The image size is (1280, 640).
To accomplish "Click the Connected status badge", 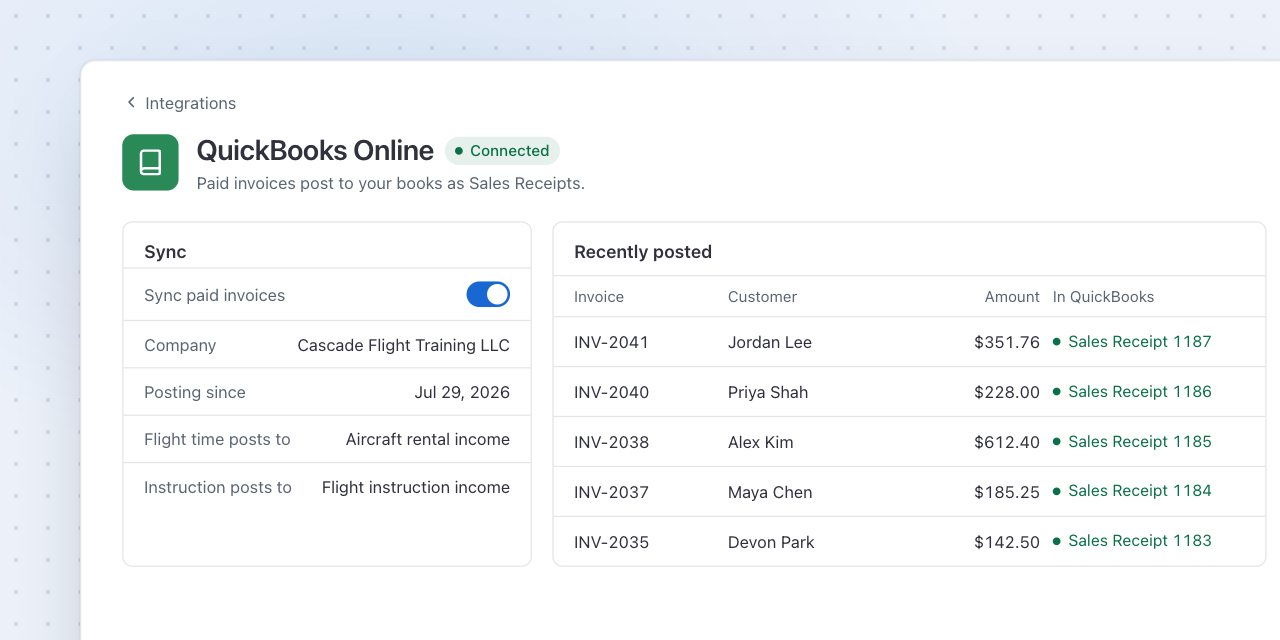I will [502, 151].
